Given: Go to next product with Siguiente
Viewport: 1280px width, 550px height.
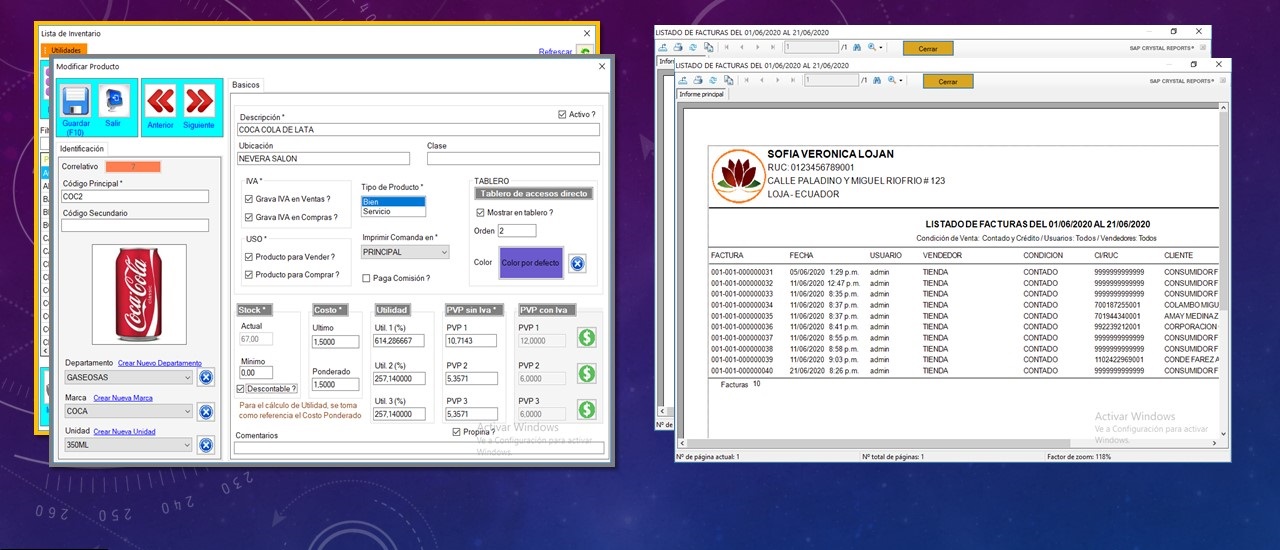Looking at the screenshot, I should pyautogui.click(x=198, y=102).
